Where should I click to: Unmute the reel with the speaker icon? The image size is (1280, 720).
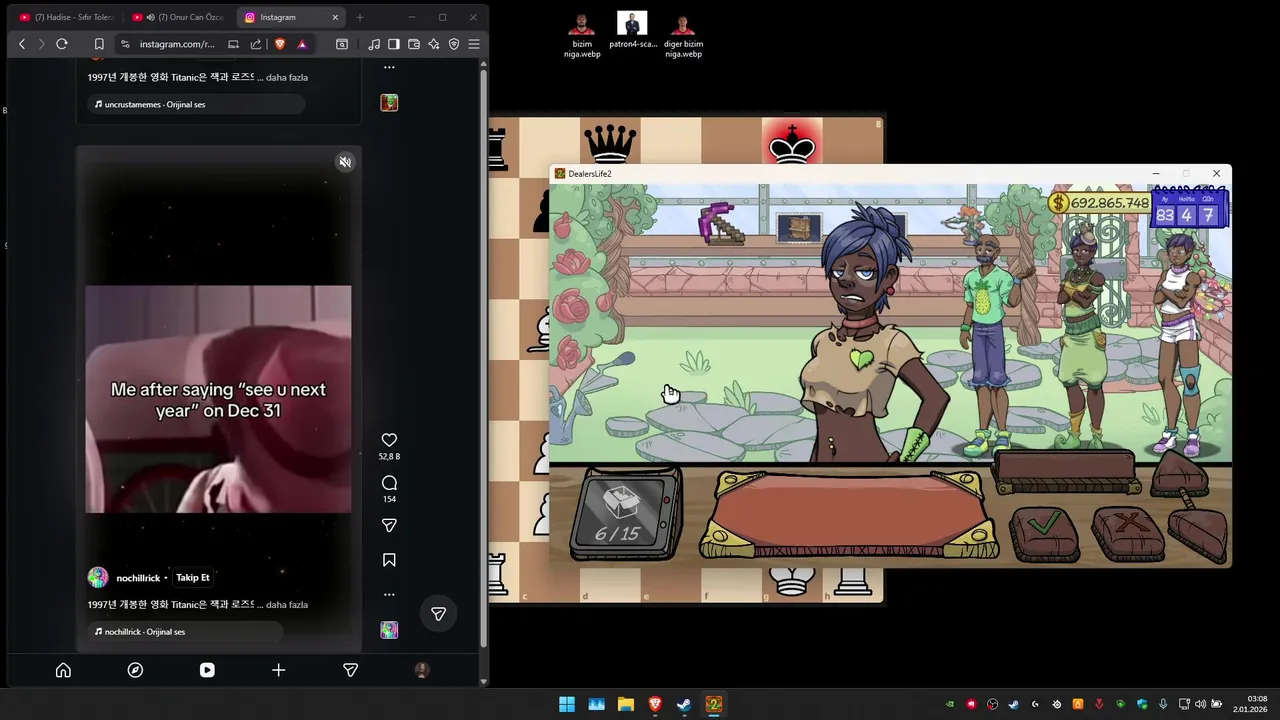(345, 162)
